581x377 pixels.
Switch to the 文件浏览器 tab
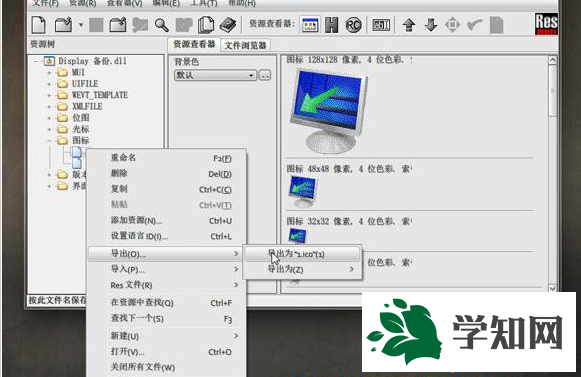coord(245,45)
